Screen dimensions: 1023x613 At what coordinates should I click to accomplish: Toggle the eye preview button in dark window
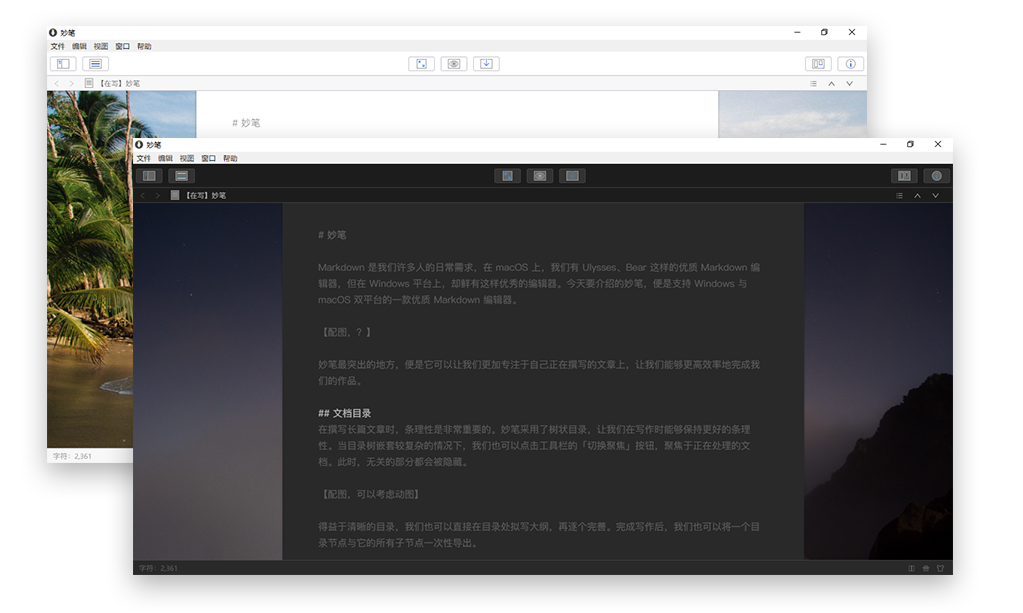coord(540,176)
